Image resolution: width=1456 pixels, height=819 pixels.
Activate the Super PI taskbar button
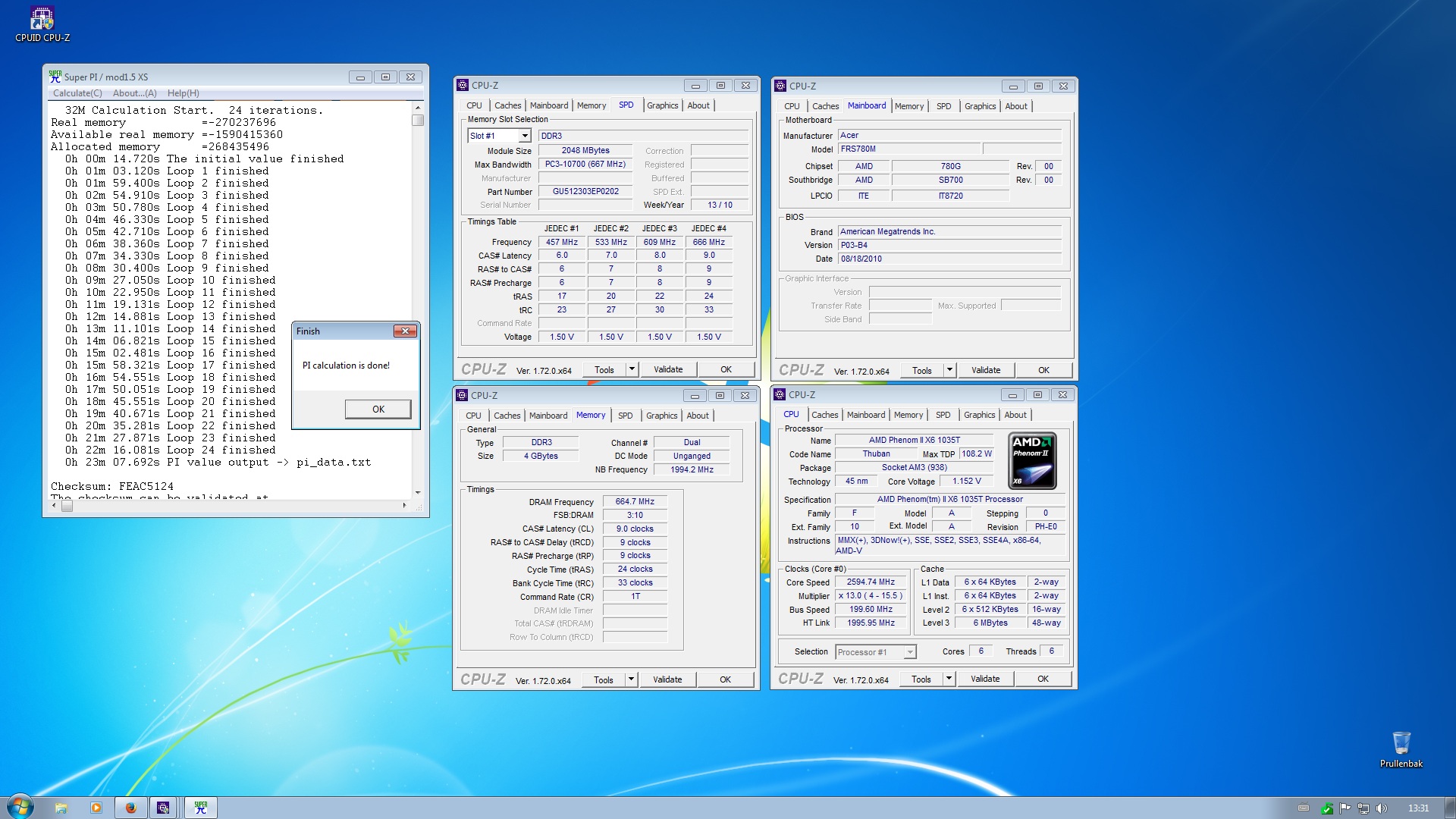click(x=200, y=808)
